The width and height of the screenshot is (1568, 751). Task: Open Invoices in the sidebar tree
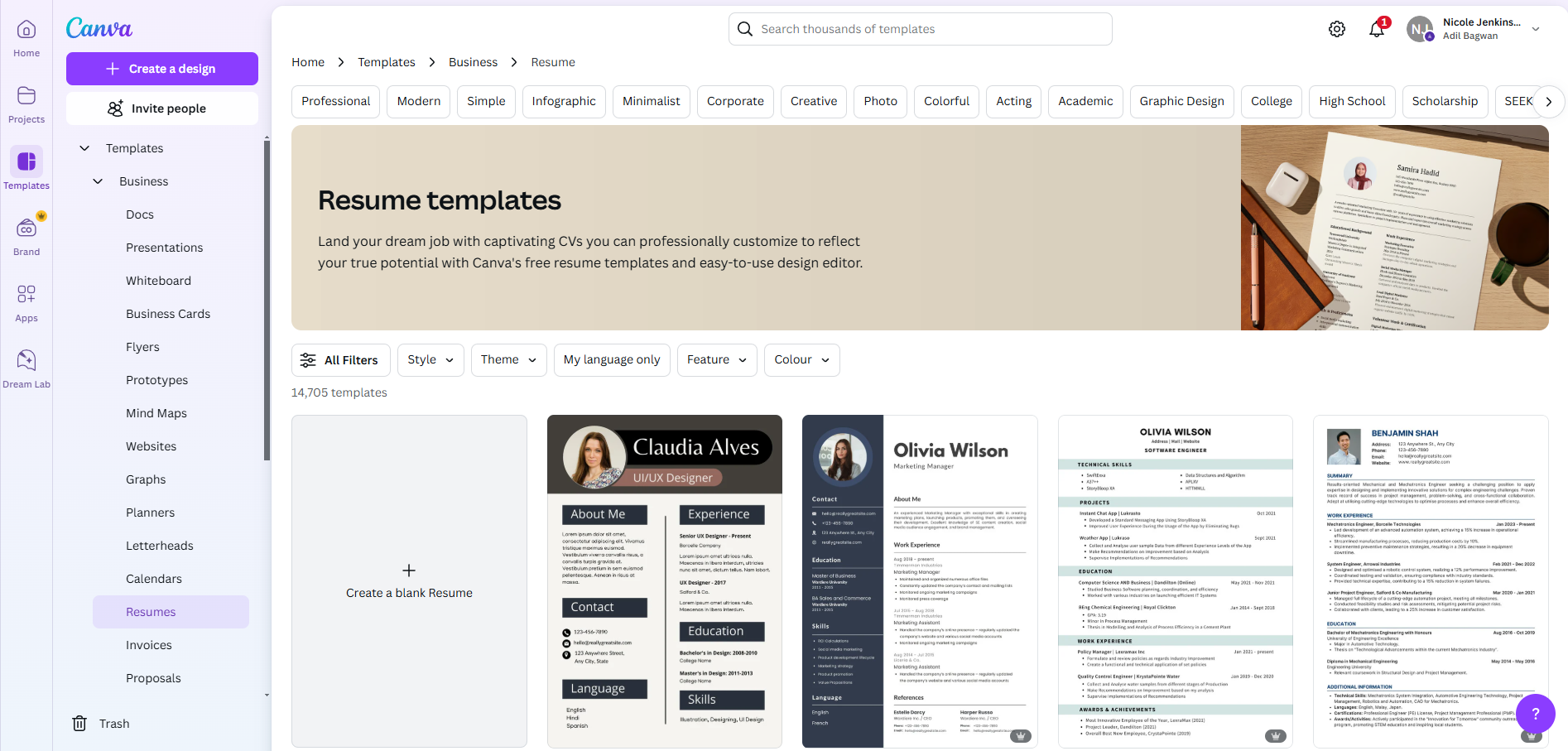149,645
